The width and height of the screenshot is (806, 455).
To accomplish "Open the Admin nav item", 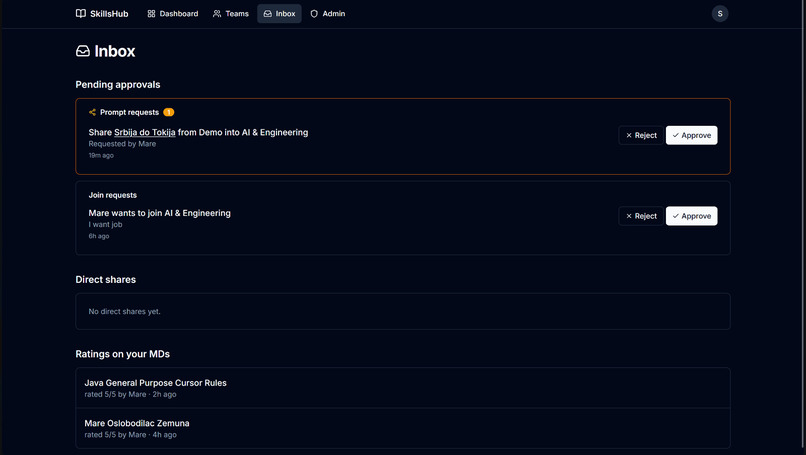I will tap(328, 14).
